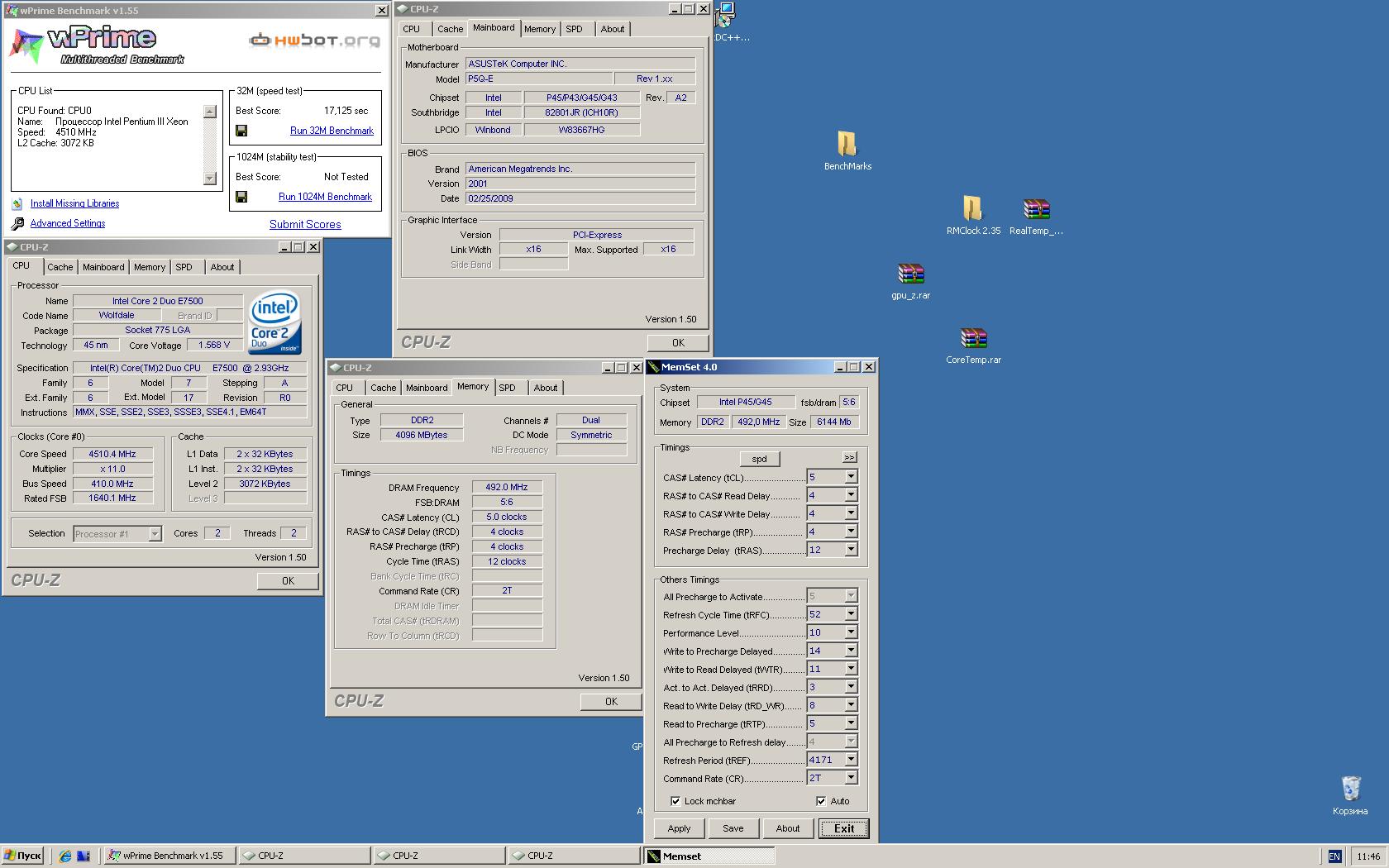1389x868 pixels.
Task: Select CPU tab in CPU-Z Mainboard window
Action: pyautogui.click(x=411, y=29)
